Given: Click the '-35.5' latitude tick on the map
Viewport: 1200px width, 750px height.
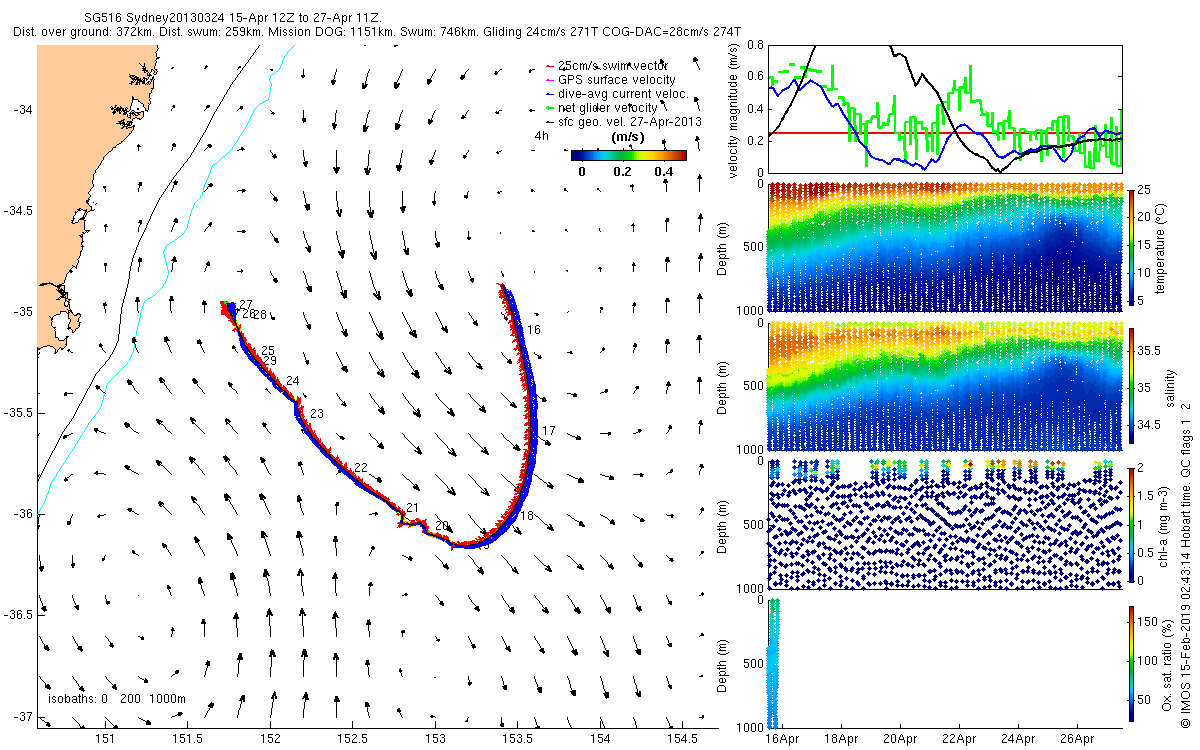Looking at the screenshot, I should pos(19,412).
